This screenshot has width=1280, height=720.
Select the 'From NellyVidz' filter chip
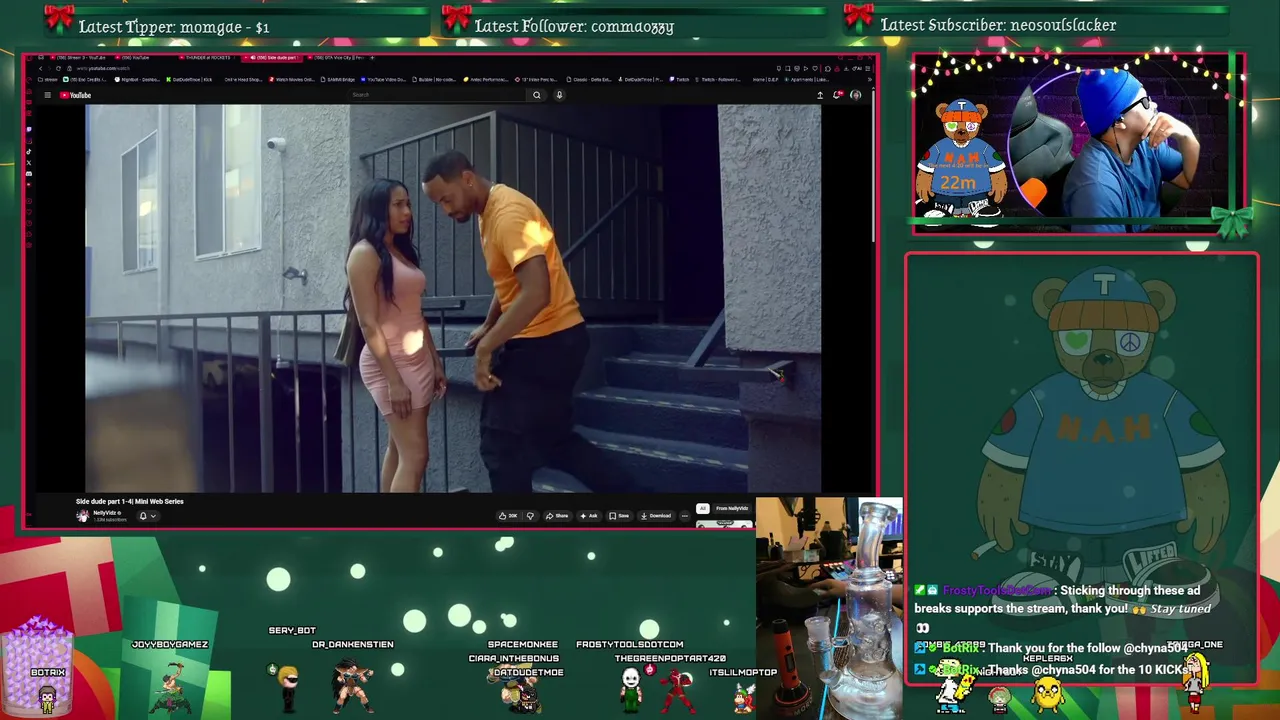point(732,509)
